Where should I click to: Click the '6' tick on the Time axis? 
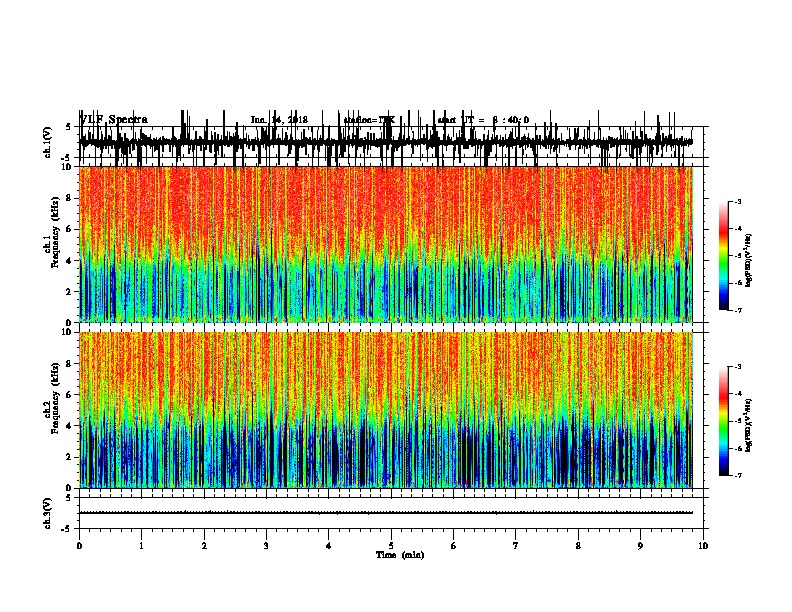(x=454, y=546)
